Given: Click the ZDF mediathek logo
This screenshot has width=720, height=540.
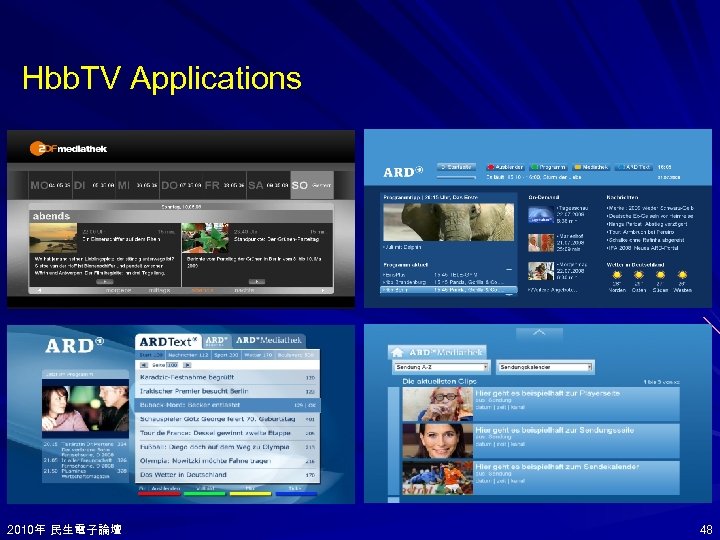Looking at the screenshot, I should coord(68,148).
